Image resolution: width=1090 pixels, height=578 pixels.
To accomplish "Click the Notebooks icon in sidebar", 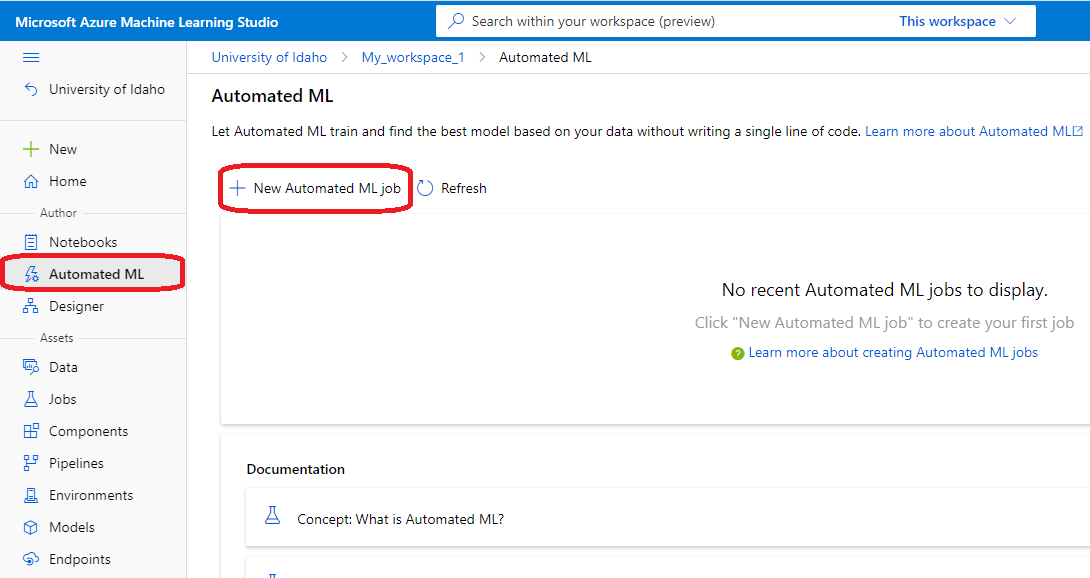I will point(31,242).
